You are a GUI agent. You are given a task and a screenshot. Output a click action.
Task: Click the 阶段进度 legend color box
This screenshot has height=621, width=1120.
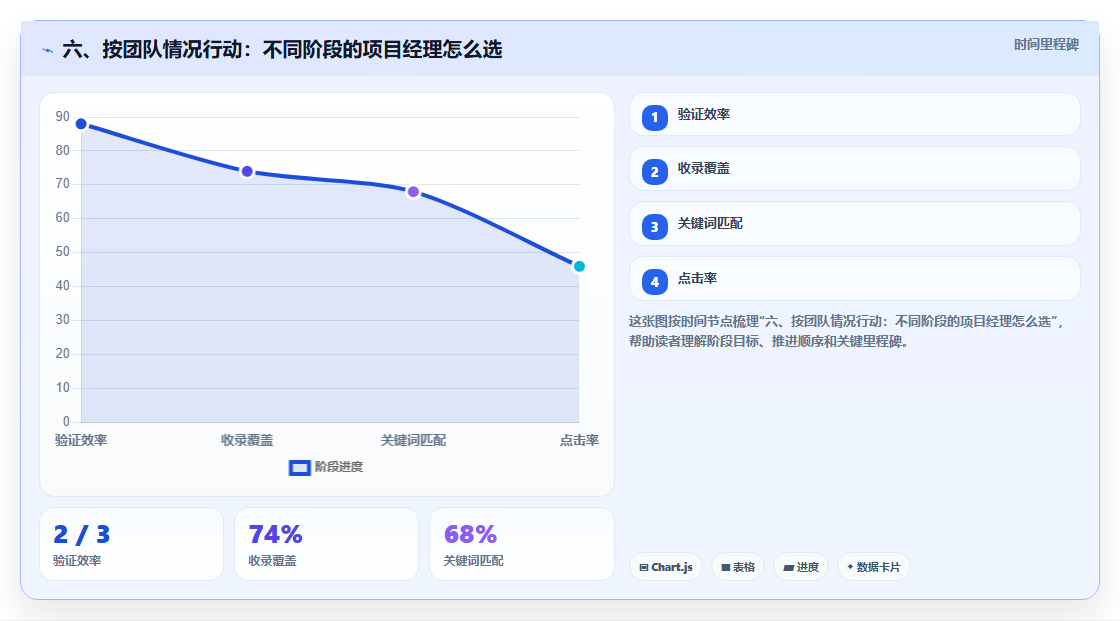(299, 468)
